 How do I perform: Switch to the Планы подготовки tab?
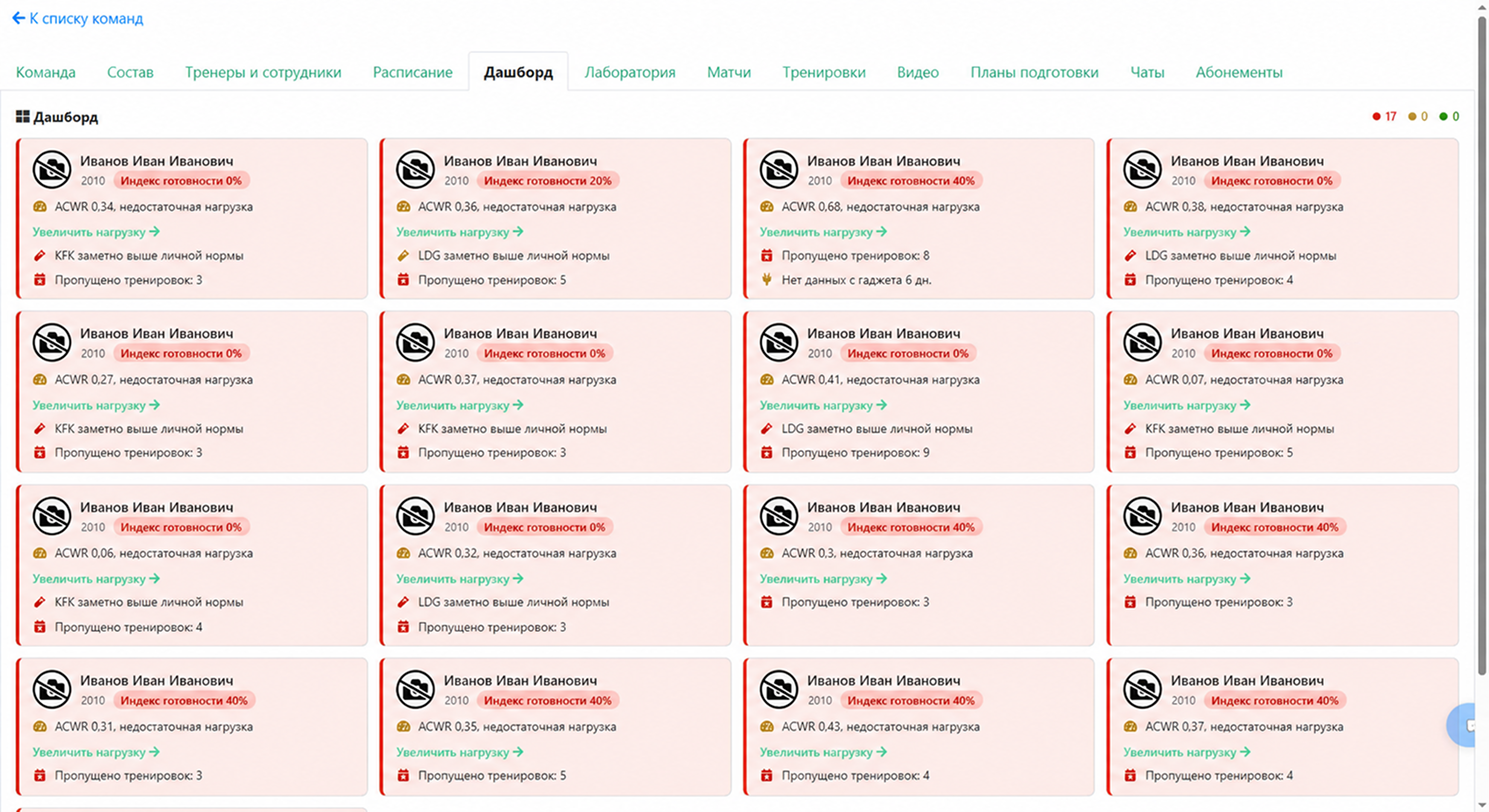tap(1034, 72)
